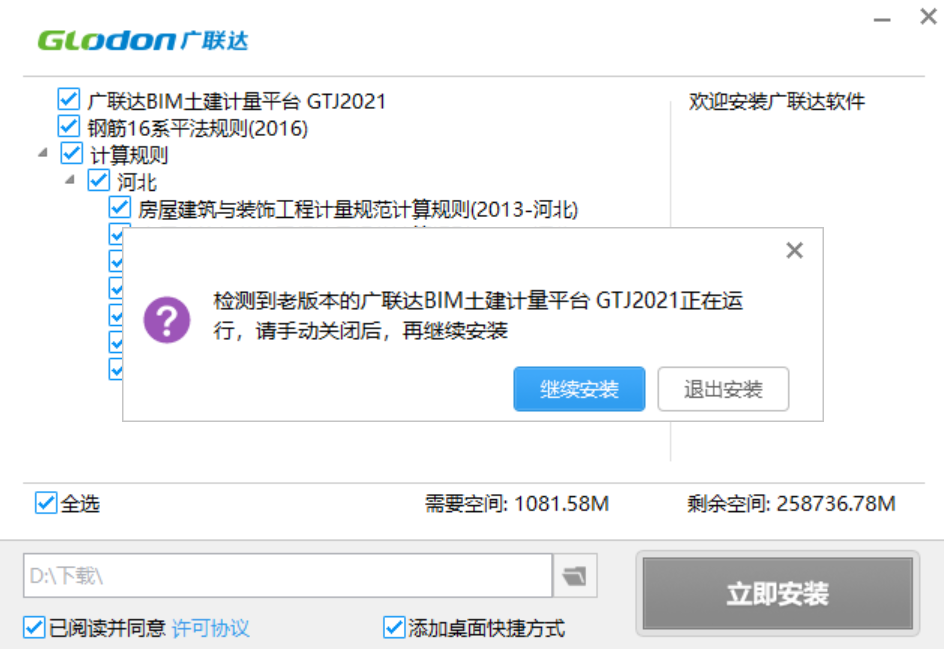Click the dialog message about 老版本 running
The image size is (944, 649).
pos(478,315)
